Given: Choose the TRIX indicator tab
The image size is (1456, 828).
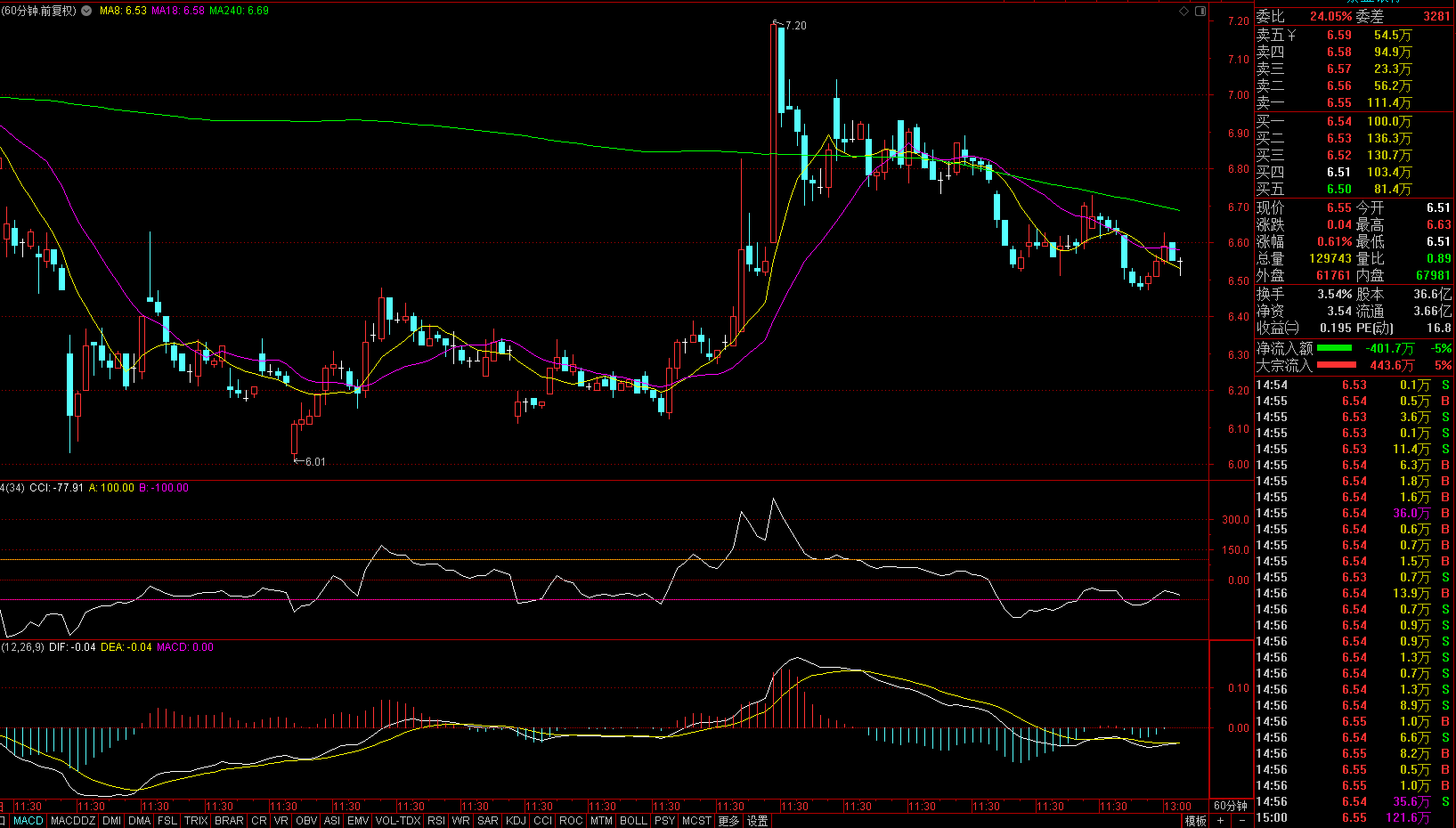Looking at the screenshot, I should point(196,821).
